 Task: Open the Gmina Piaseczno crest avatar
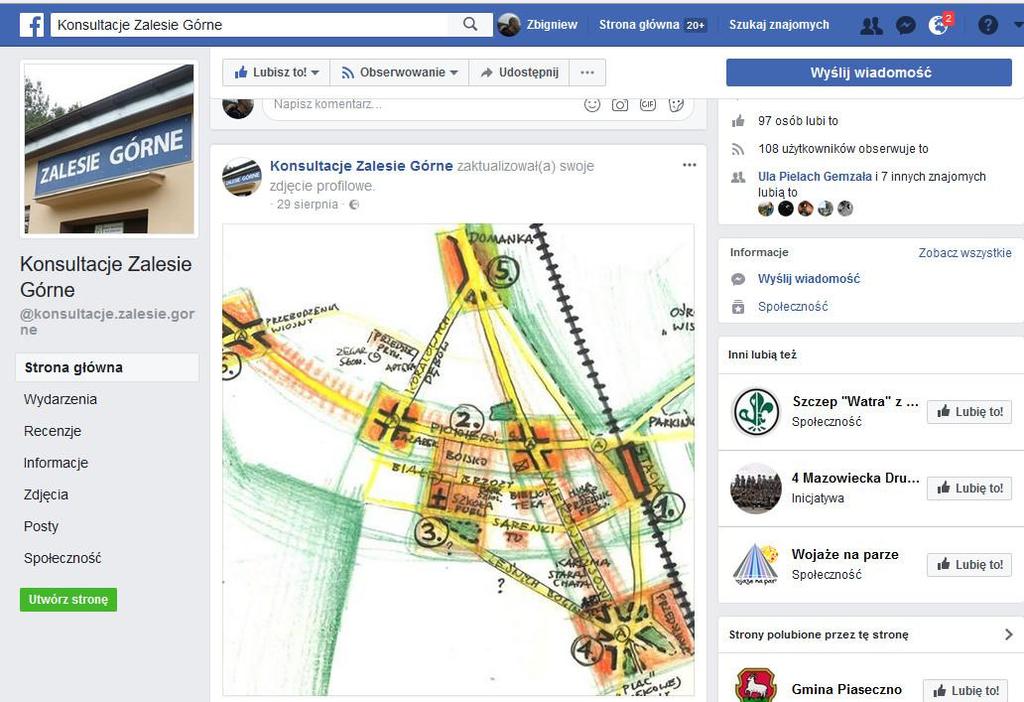[x=756, y=685]
